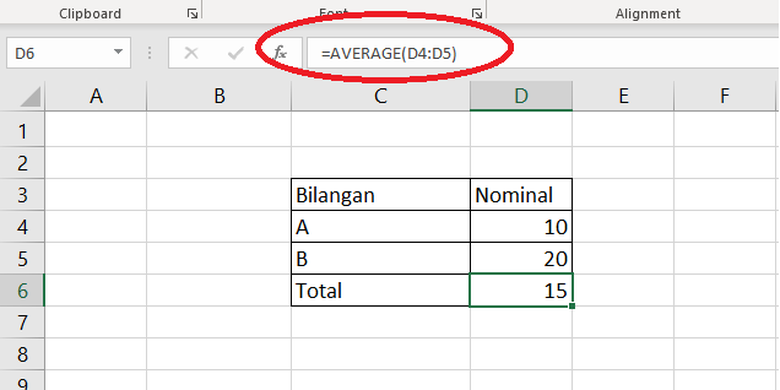Select column E header
This screenshot has height=390, width=780.
tap(623, 96)
